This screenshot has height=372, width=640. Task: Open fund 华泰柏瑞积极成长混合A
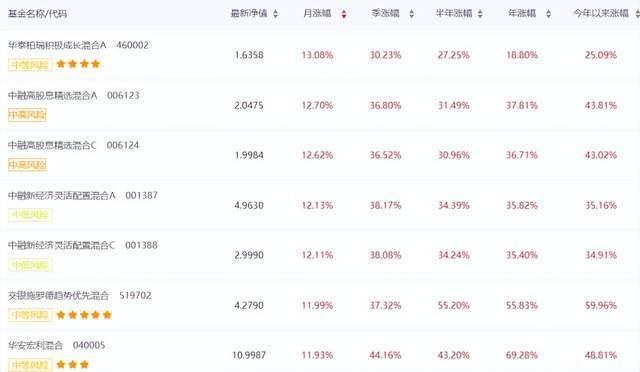57,45
